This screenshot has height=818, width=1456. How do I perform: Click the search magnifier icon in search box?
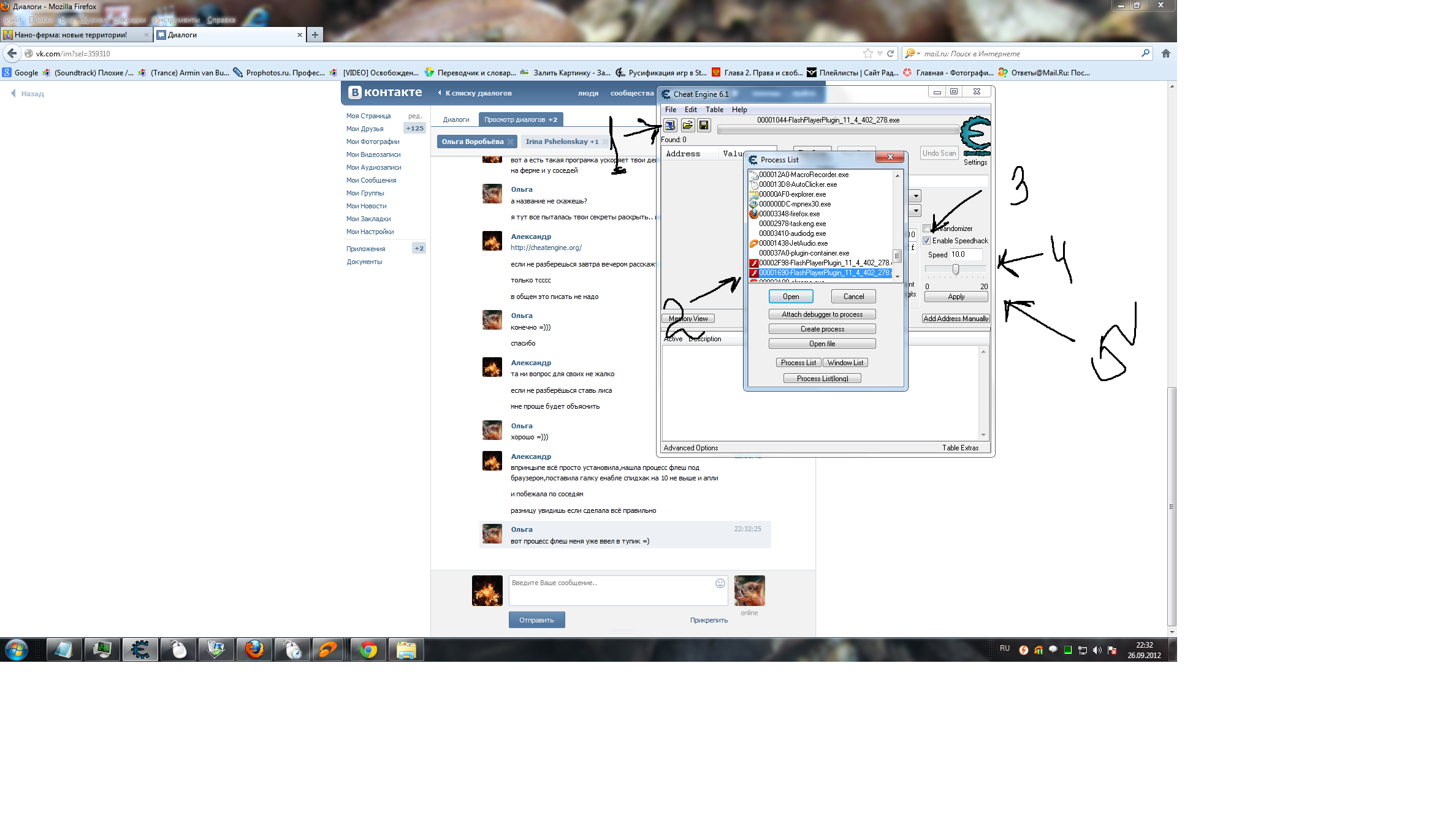click(x=1145, y=53)
